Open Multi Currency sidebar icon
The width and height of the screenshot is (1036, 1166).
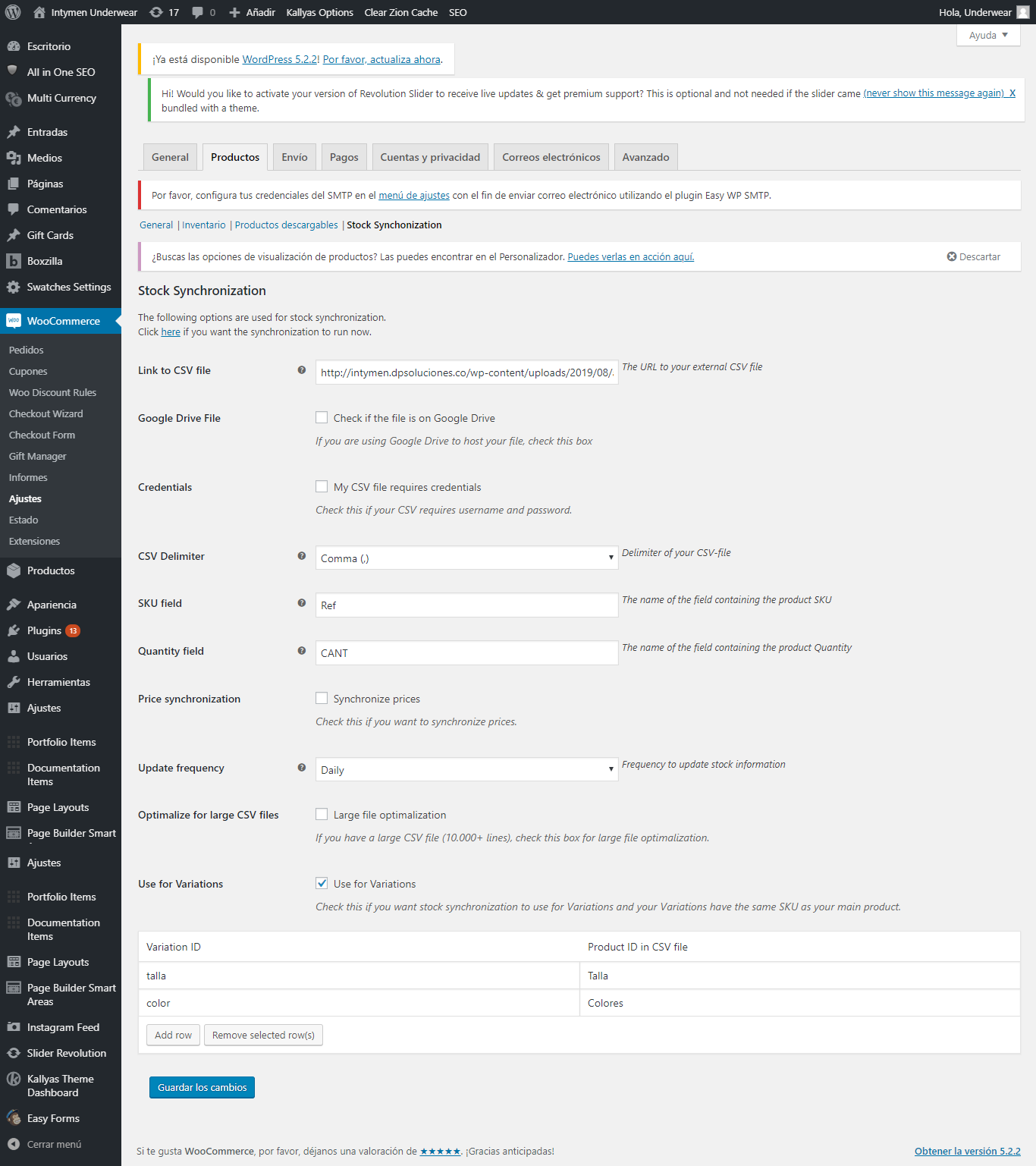click(x=14, y=98)
